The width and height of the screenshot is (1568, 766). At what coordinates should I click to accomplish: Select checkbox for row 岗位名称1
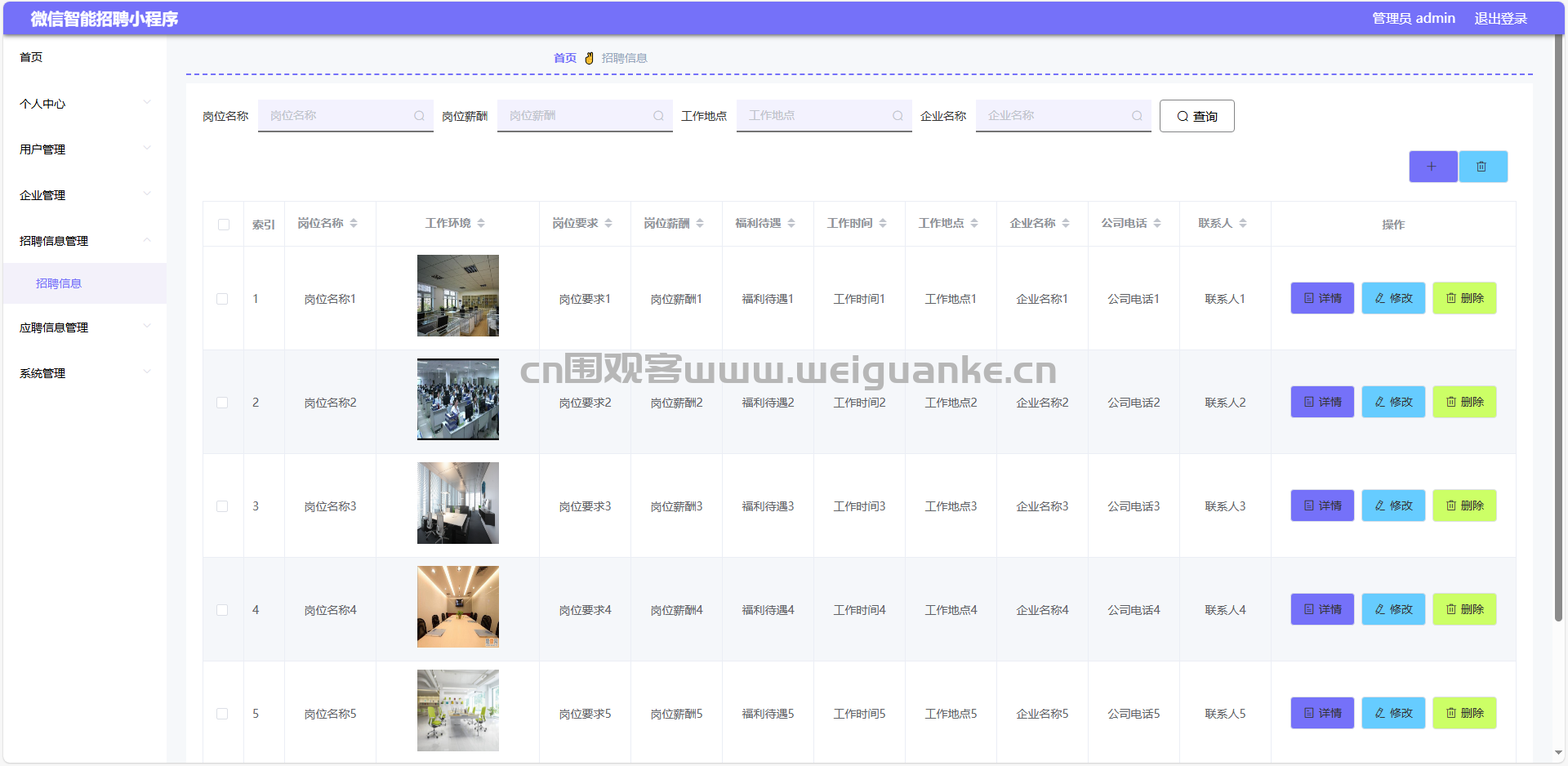222,299
